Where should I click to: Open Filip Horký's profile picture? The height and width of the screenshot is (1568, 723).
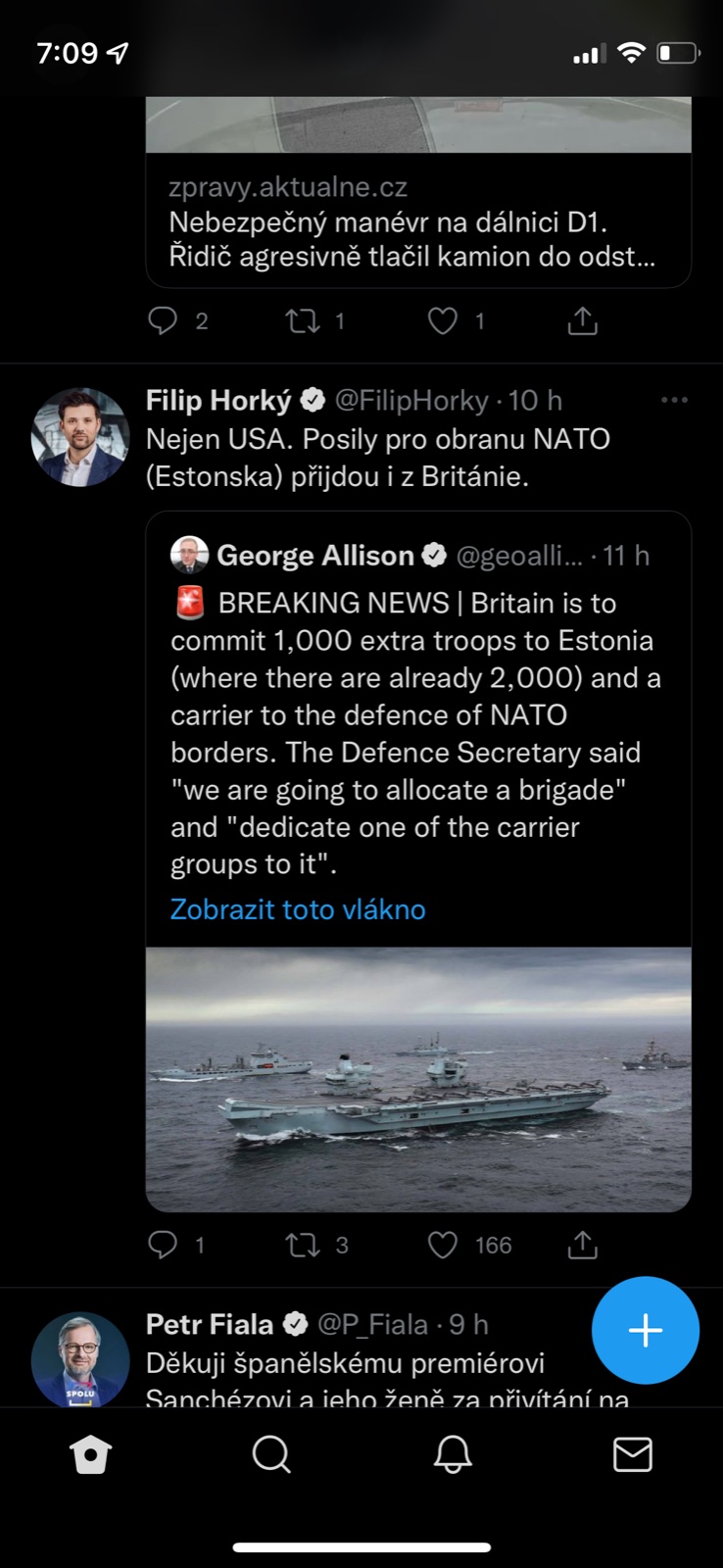(79, 437)
